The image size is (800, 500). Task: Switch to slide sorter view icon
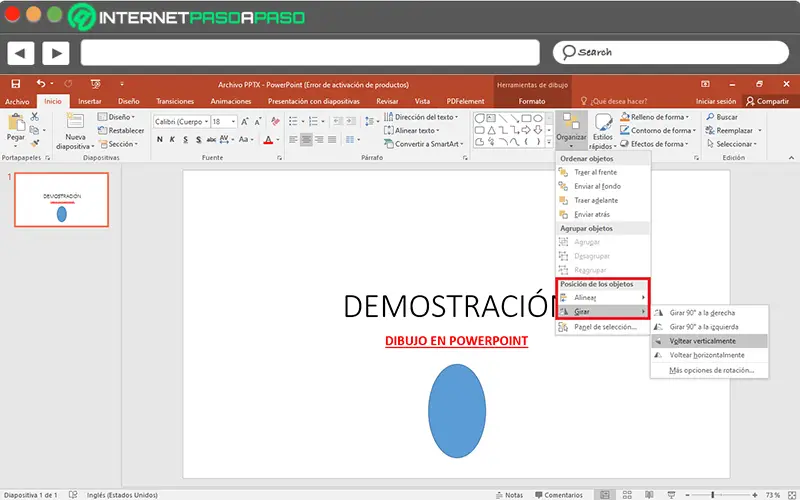(627, 494)
